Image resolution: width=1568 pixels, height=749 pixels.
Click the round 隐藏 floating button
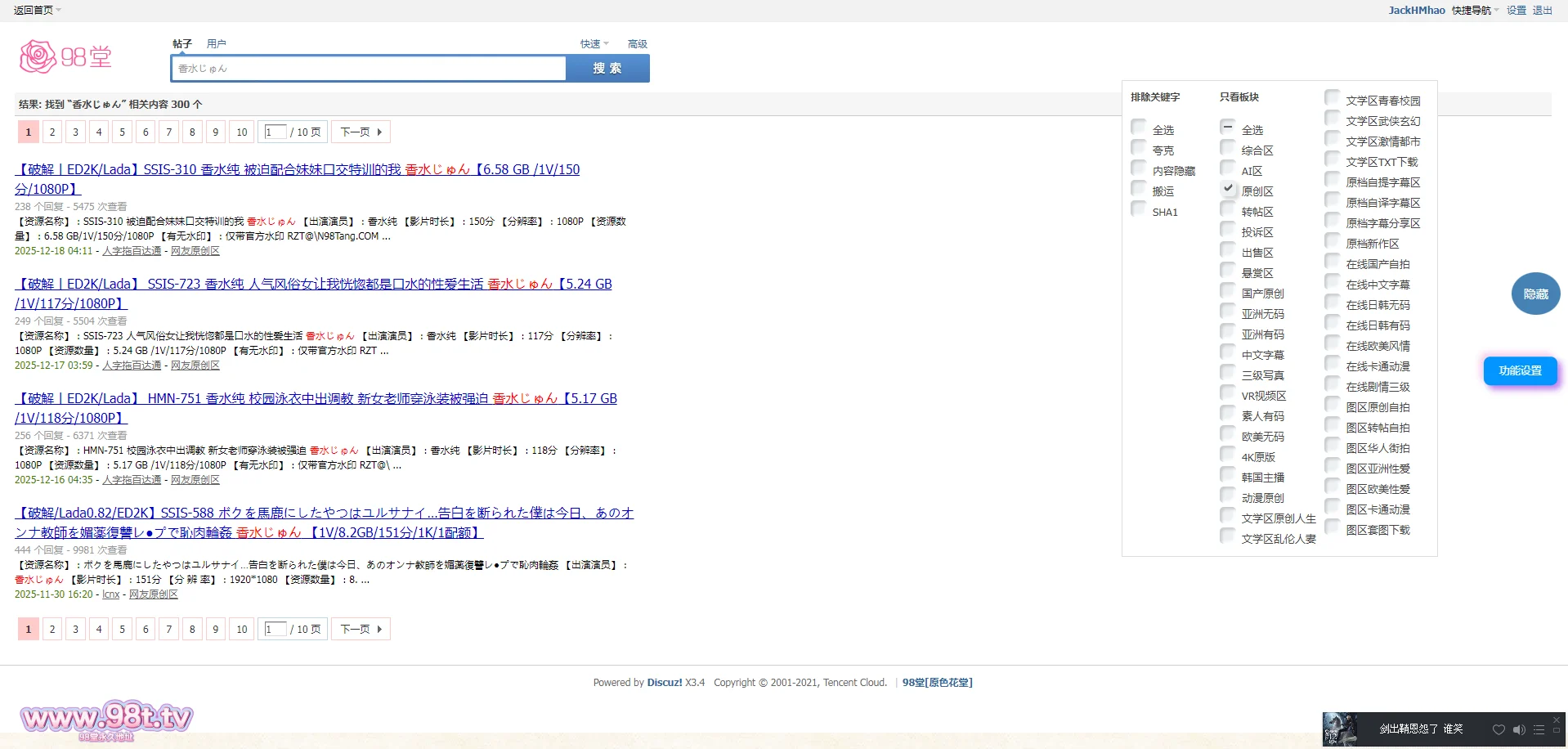point(1535,294)
